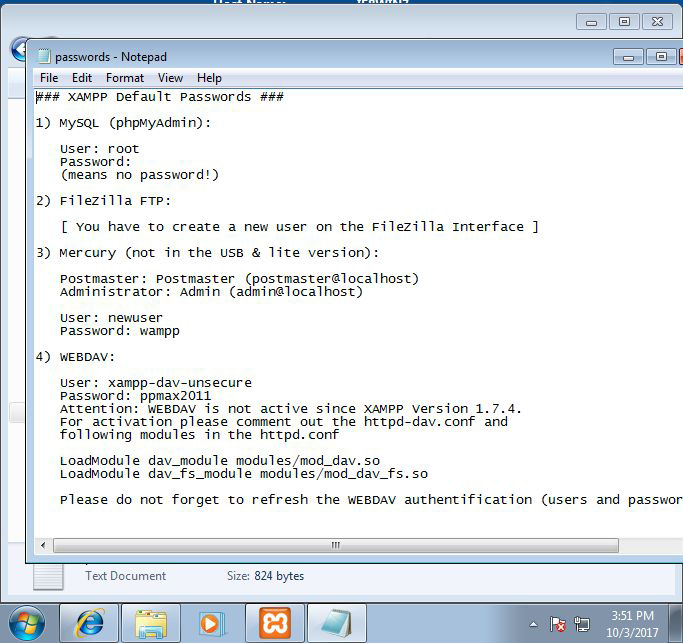Click the 'Attention: WEBDAV is not active' line
The image size is (683, 643).
[291, 409]
